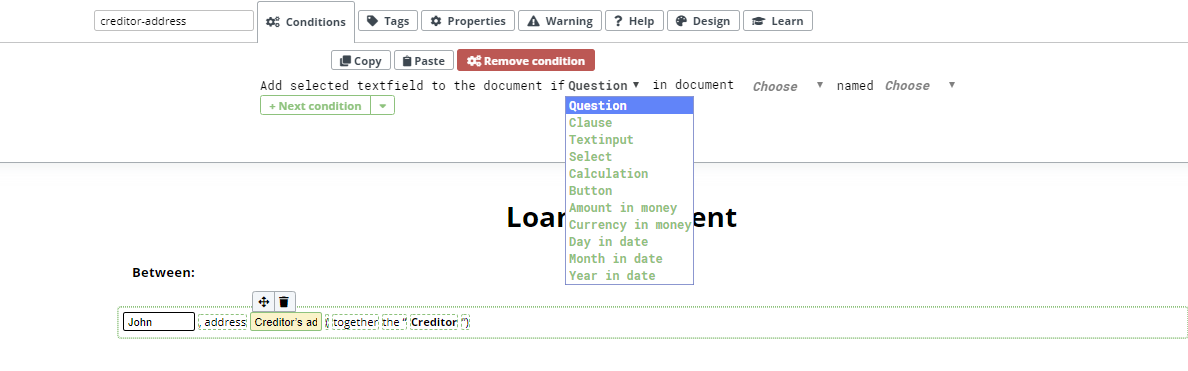
Task: Click the Paste button
Action: [x=424, y=61]
